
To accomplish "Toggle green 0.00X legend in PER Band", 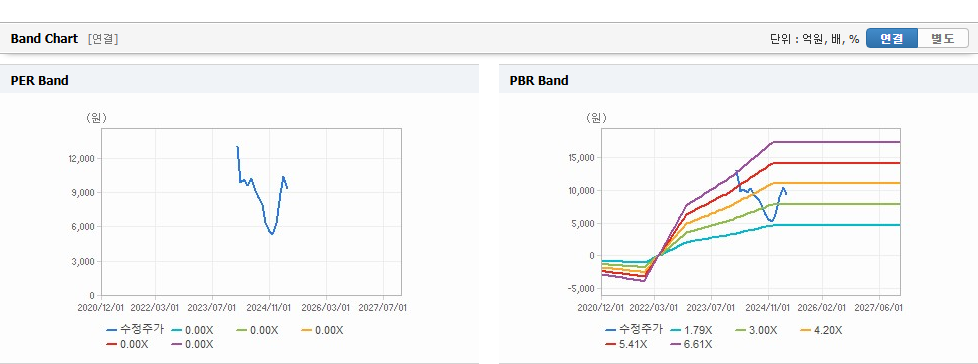I will (x=258, y=330).
